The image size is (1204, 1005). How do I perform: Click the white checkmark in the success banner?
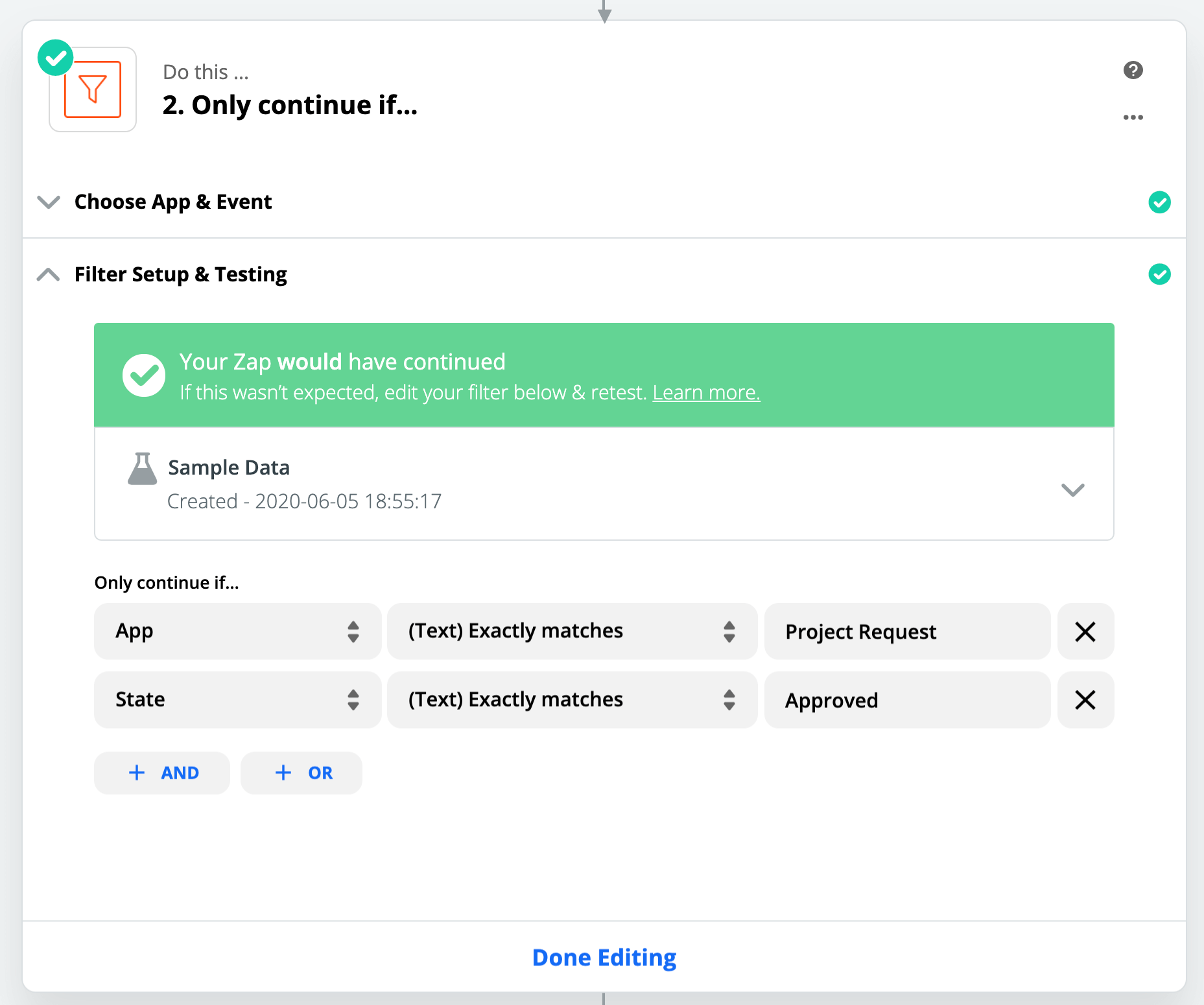click(x=144, y=375)
